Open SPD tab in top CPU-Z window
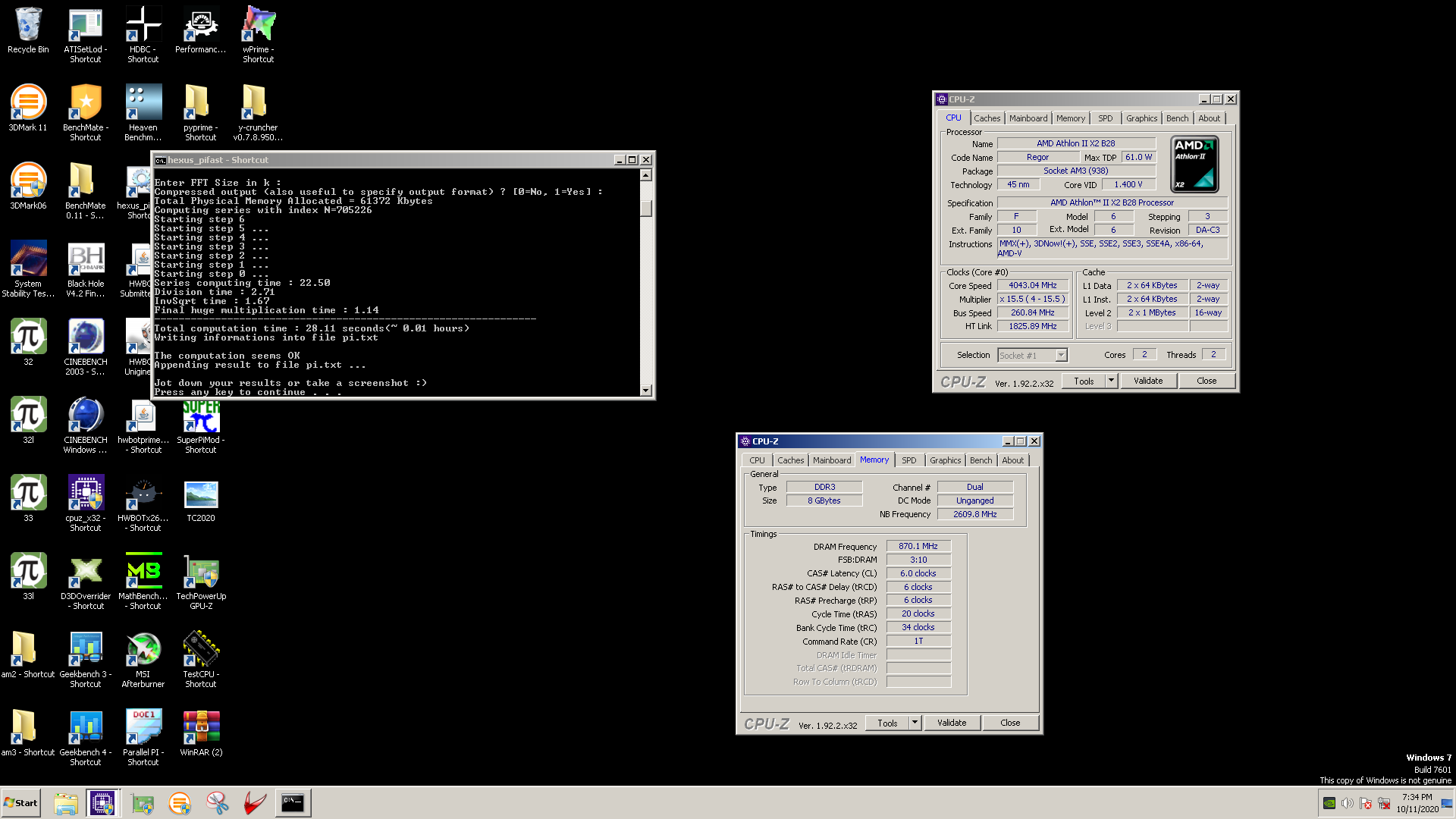 pyautogui.click(x=1106, y=118)
